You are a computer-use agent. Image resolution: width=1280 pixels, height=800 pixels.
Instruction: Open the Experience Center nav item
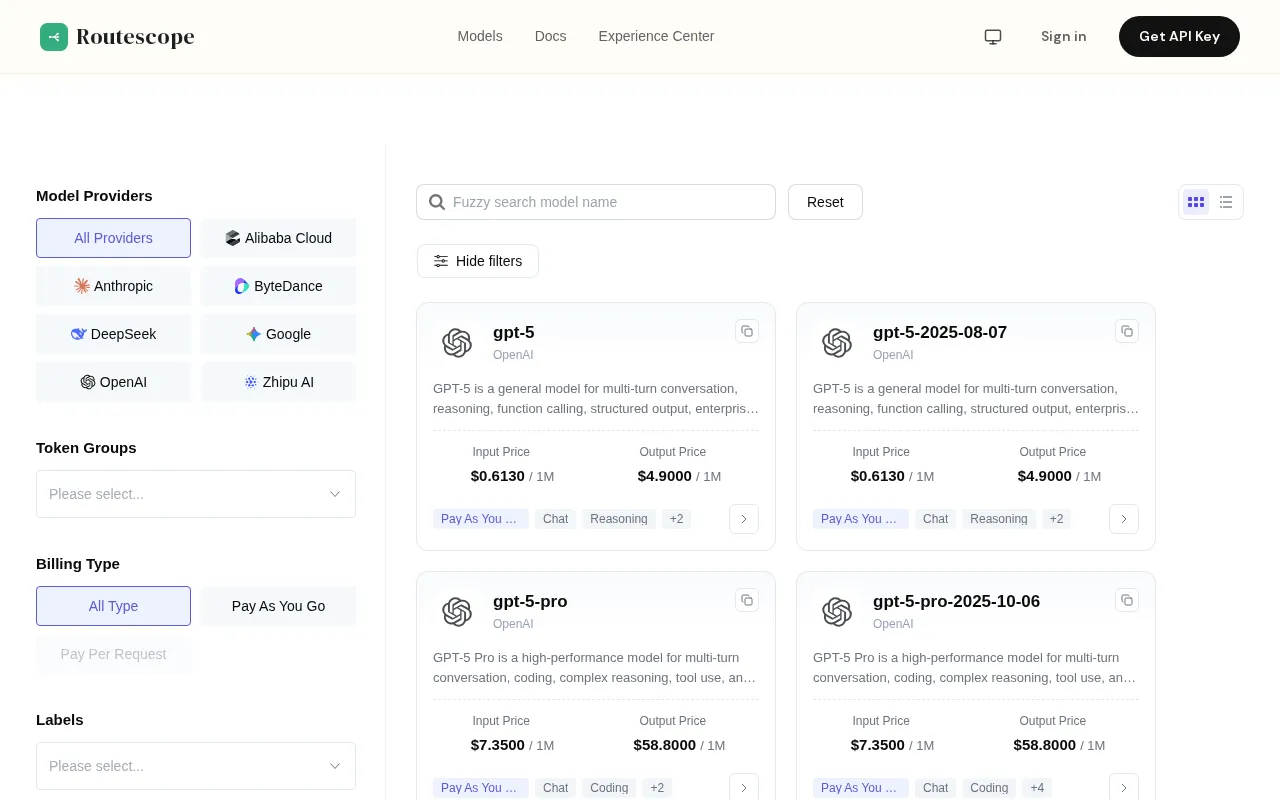pyautogui.click(x=656, y=36)
